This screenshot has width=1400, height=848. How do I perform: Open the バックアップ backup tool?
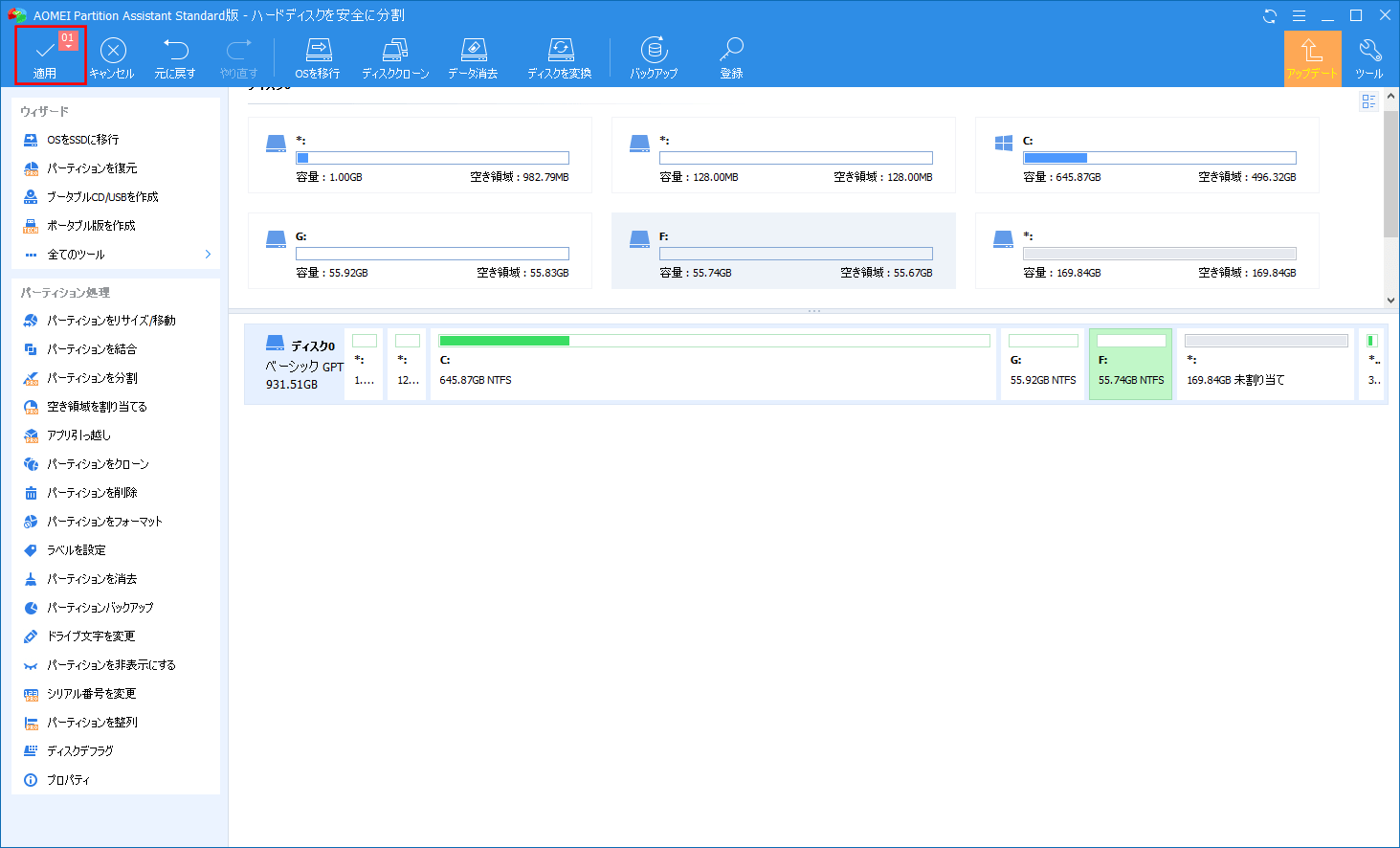click(654, 57)
